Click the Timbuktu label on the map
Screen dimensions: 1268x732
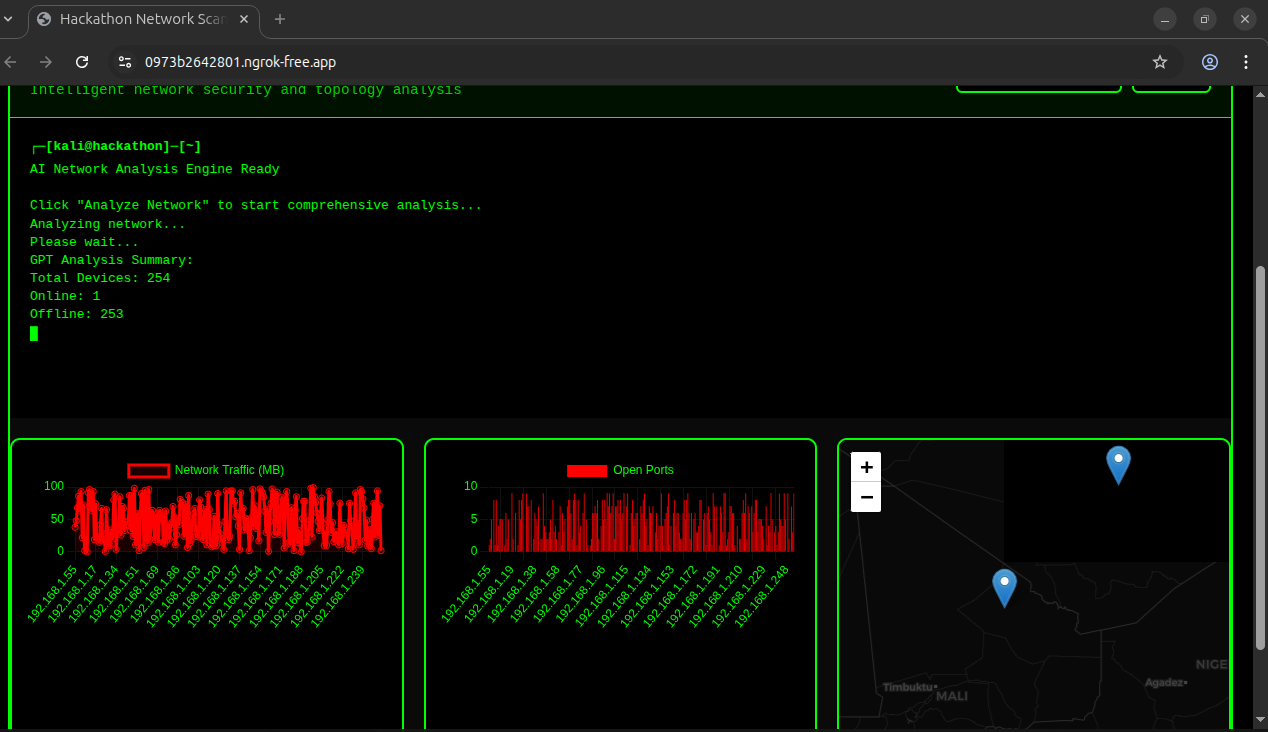(907, 687)
